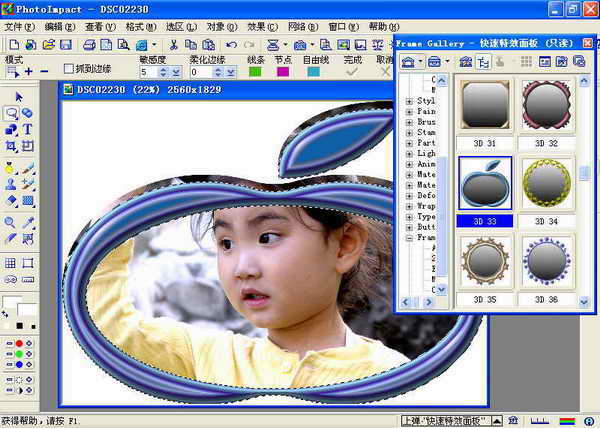600x428 pixels.
Task: Select the Pick (arrow) tool
Action: click(x=19, y=96)
